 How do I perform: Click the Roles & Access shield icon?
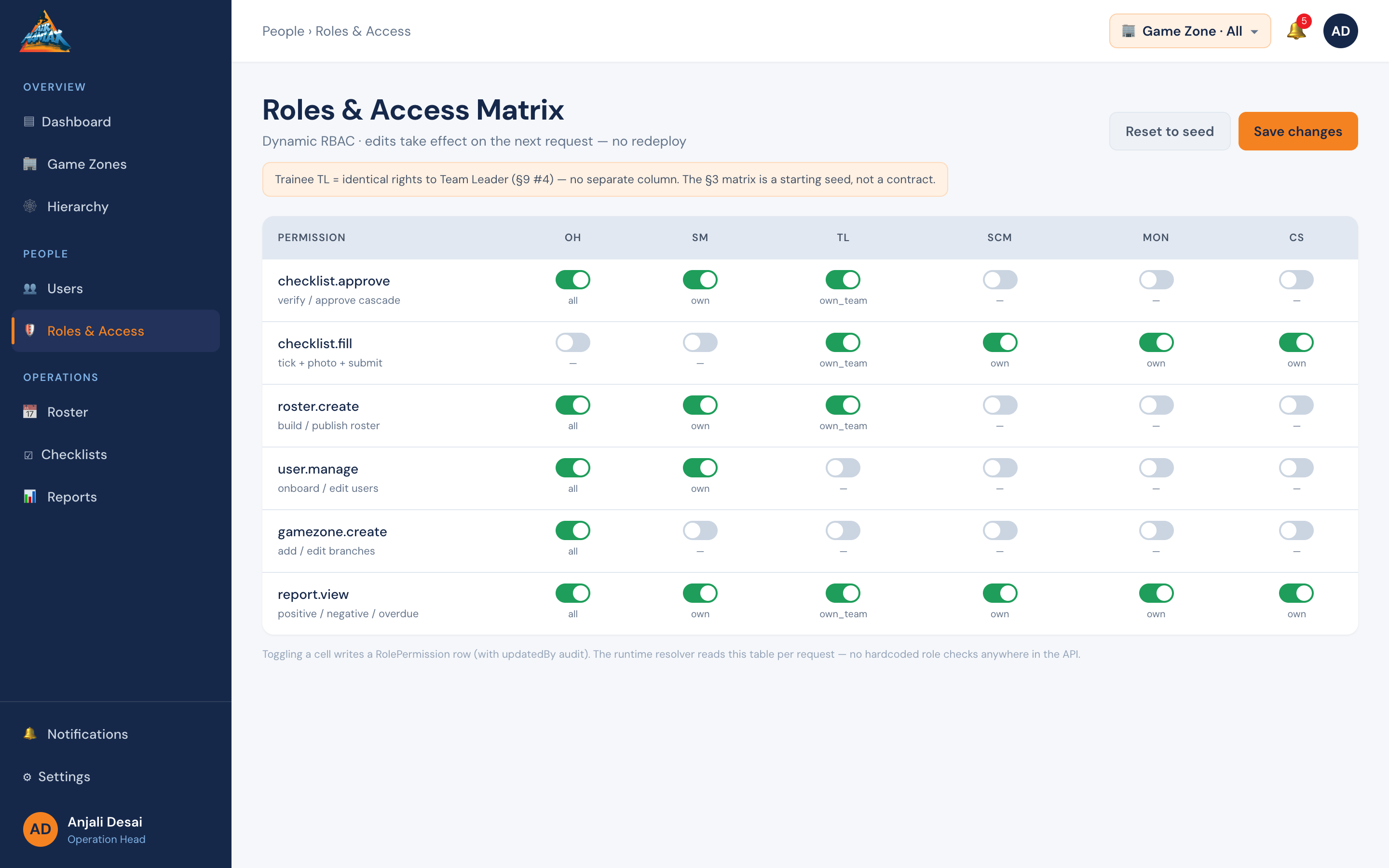click(x=30, y=331)
